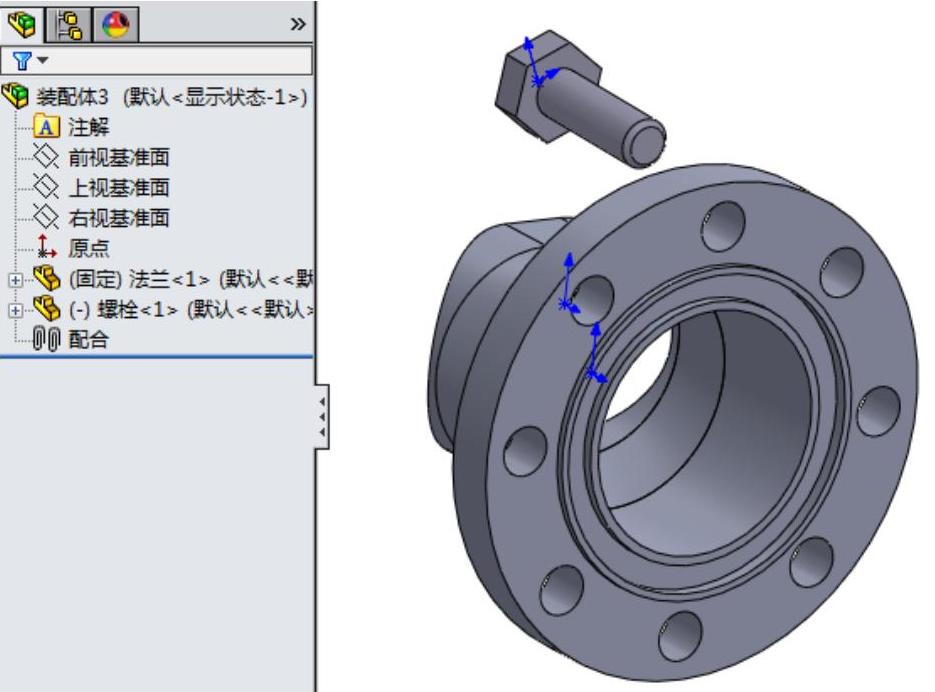Click the 右视基准面 plane icon

click(46, 217)
